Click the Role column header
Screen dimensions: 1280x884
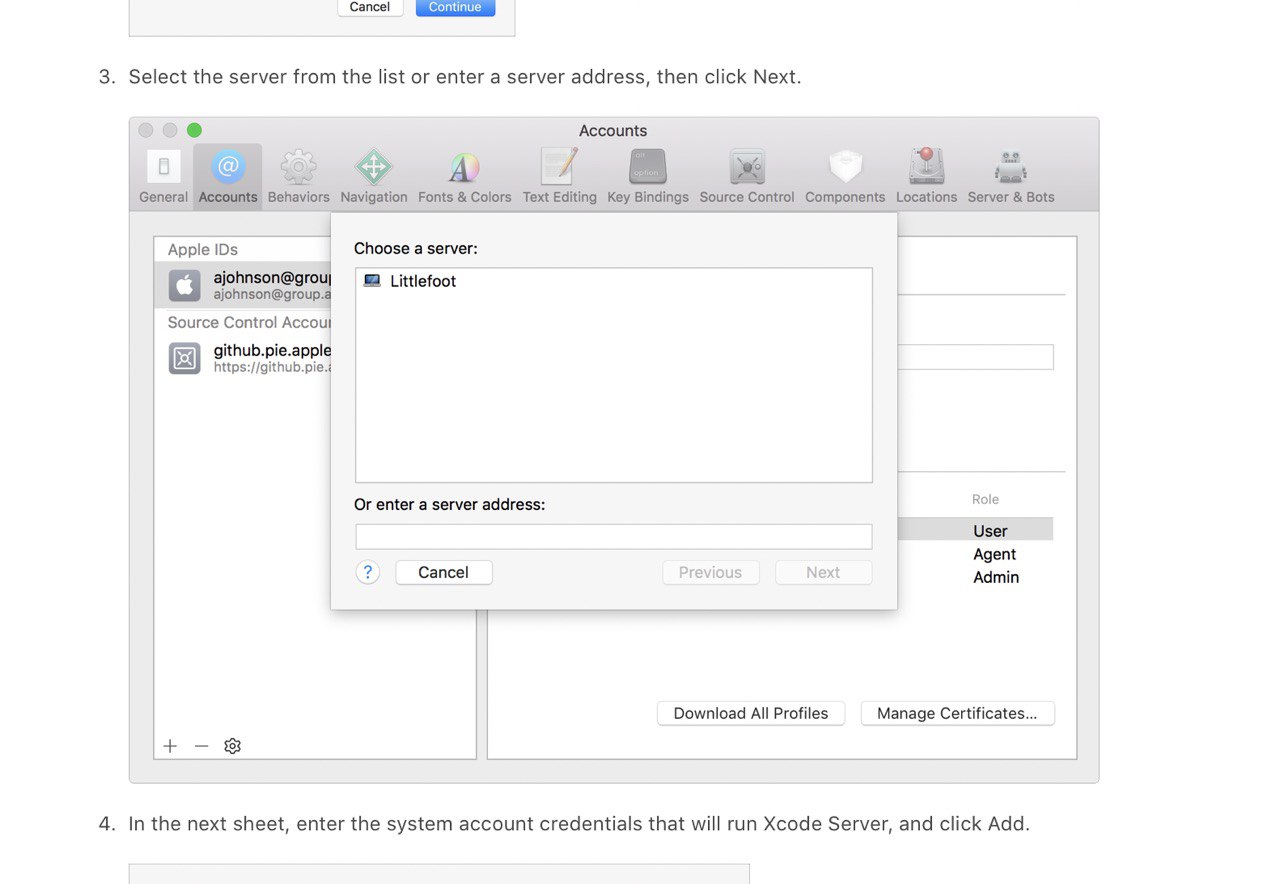(x=985, y=499)
